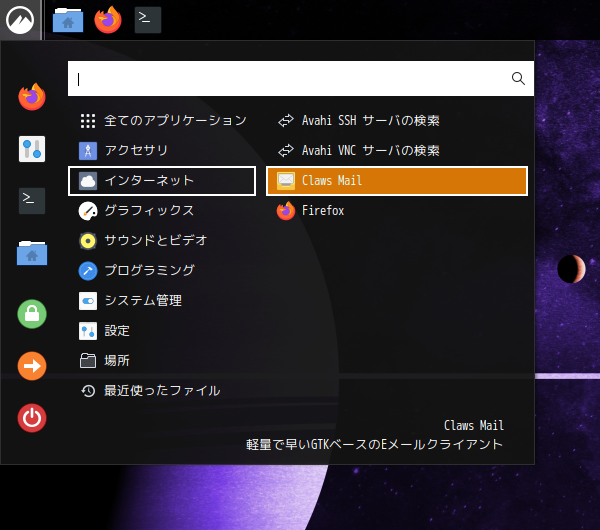Screen dimensions: 600x530
Task: Open the Whisker menu mountain logo button
Action: click(x=20, y=20)
